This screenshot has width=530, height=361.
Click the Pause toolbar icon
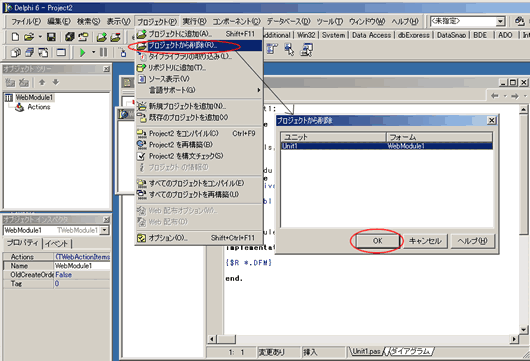[x=104, y=52]
